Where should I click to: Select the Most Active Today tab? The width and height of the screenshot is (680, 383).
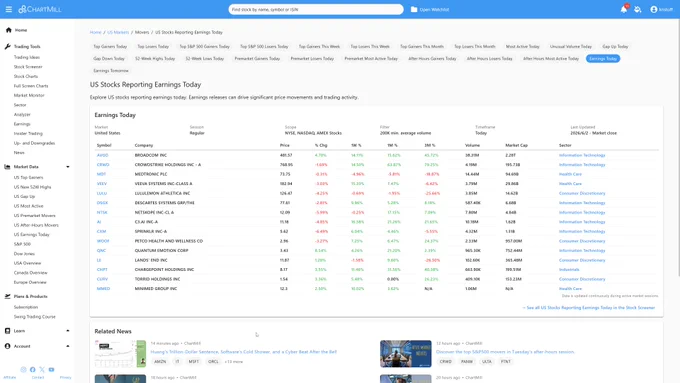click(523, 46)
